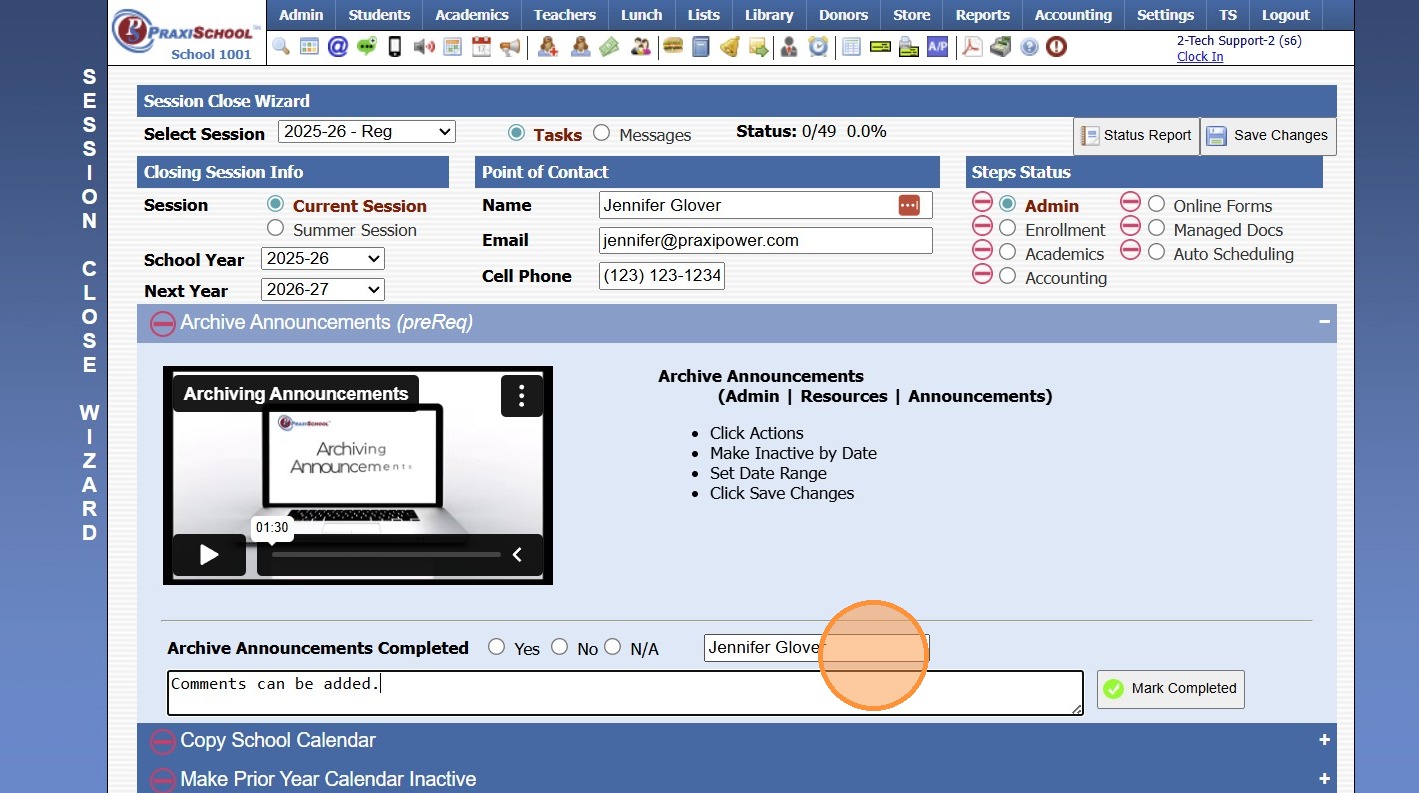Click Logout in the top menu
This screenshot has width=1419, height=793.
[x=1285, y=15]
